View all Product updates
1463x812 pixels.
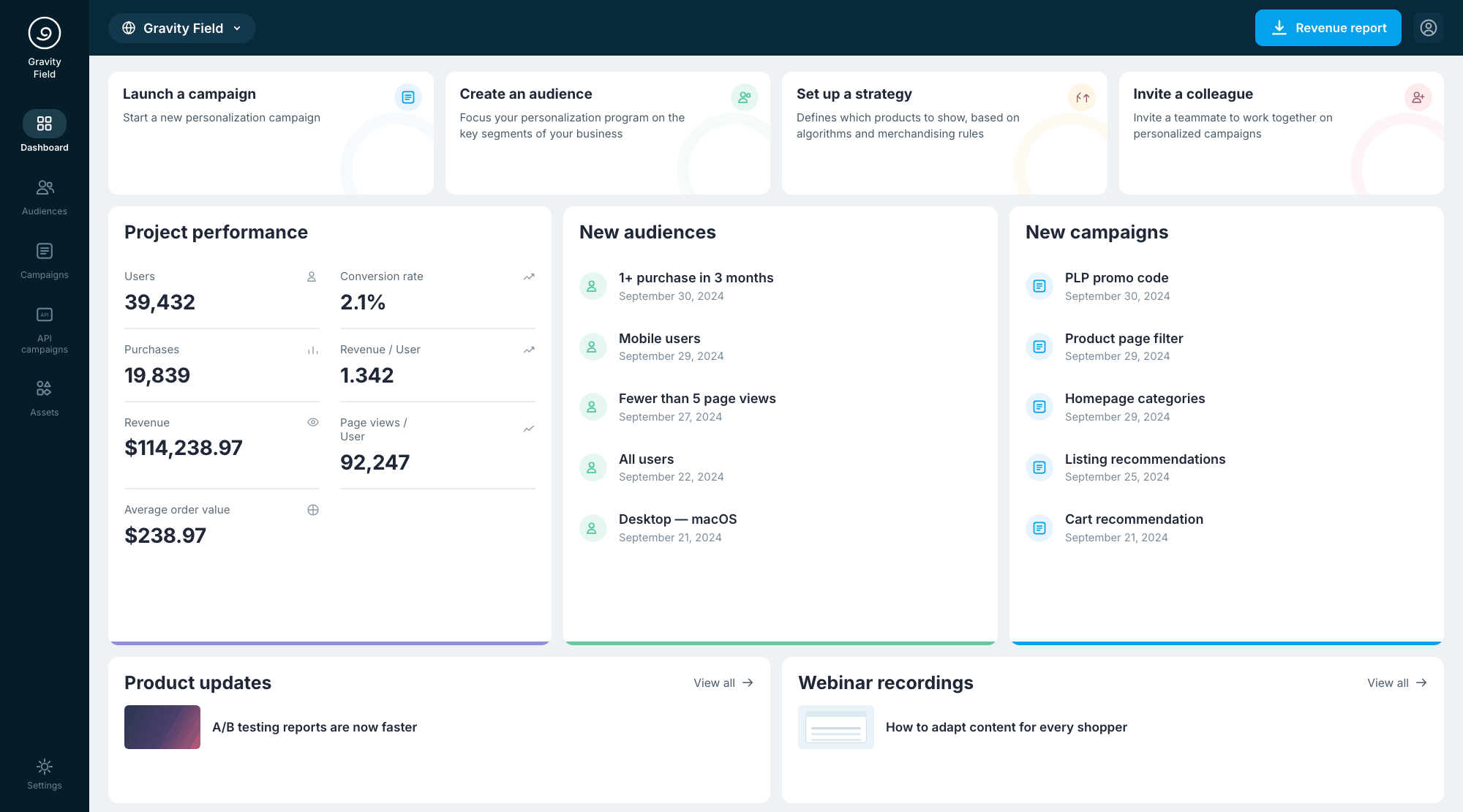tap(723, 683)
